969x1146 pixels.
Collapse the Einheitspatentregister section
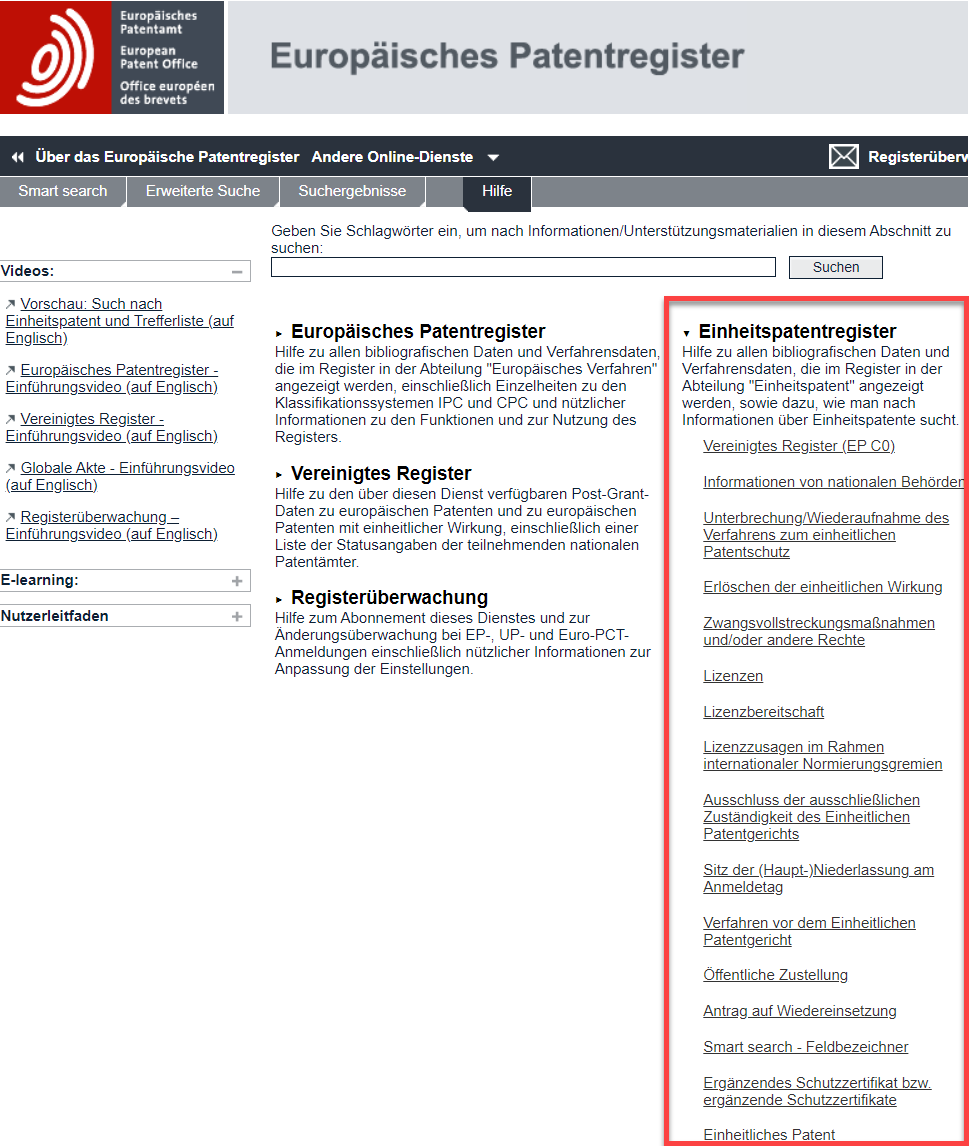[x=687, y=332]
